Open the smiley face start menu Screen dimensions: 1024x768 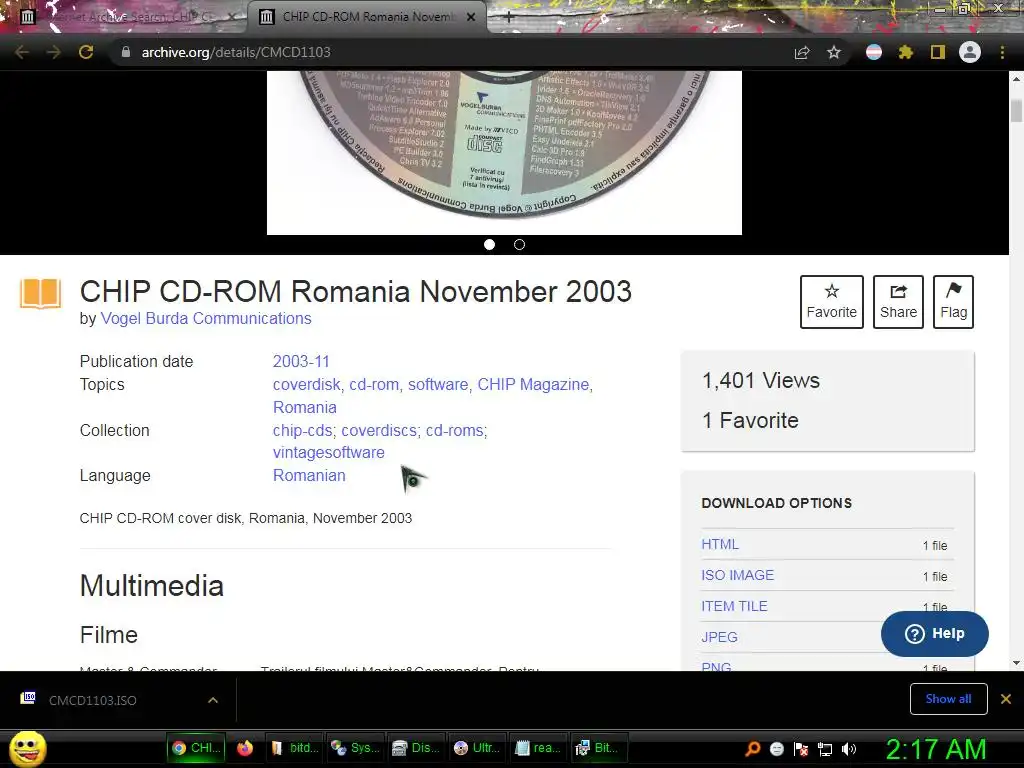click(27, 748)
